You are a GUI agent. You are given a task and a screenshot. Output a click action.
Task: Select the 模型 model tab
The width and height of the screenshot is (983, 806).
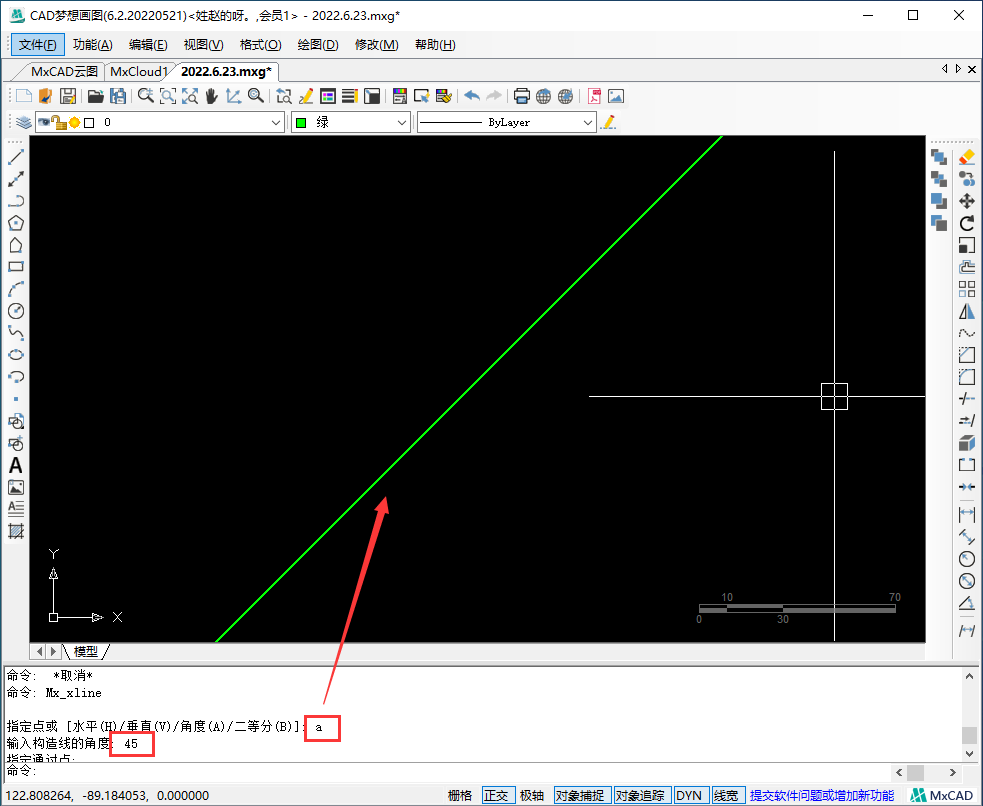(x=86, y=651)
